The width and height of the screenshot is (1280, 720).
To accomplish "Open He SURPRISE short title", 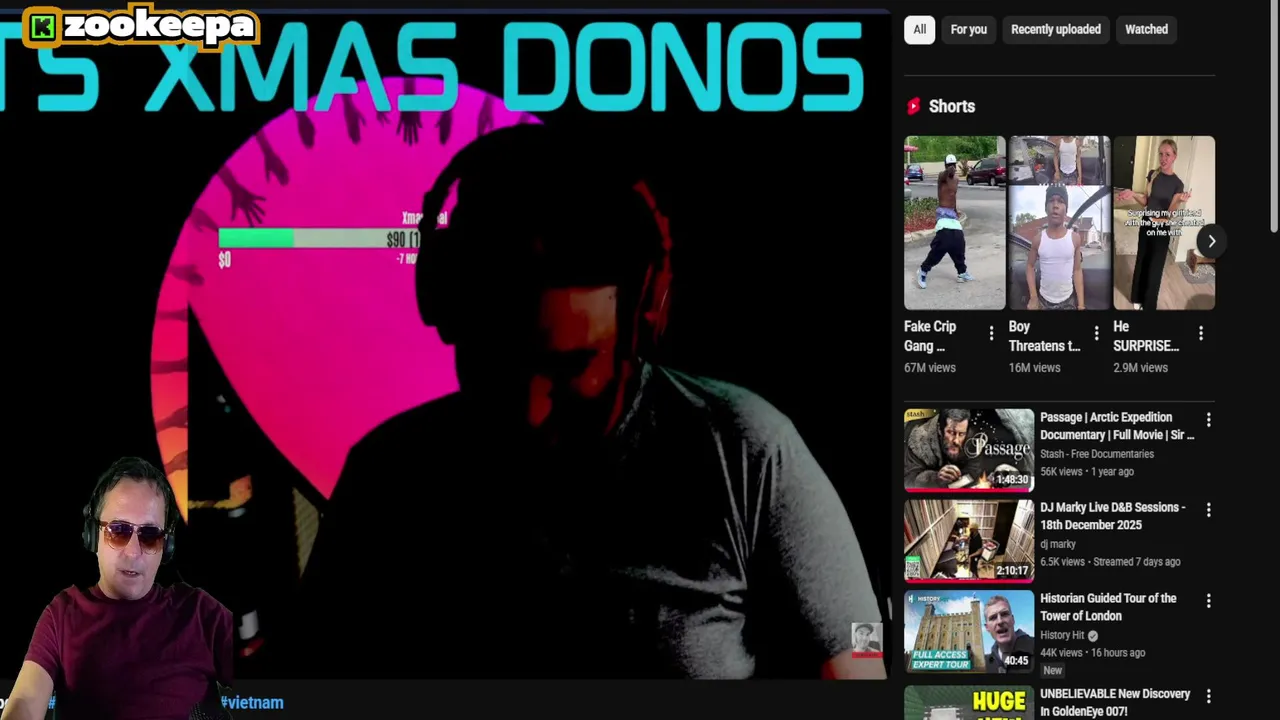I will [x=1146, y=336].
